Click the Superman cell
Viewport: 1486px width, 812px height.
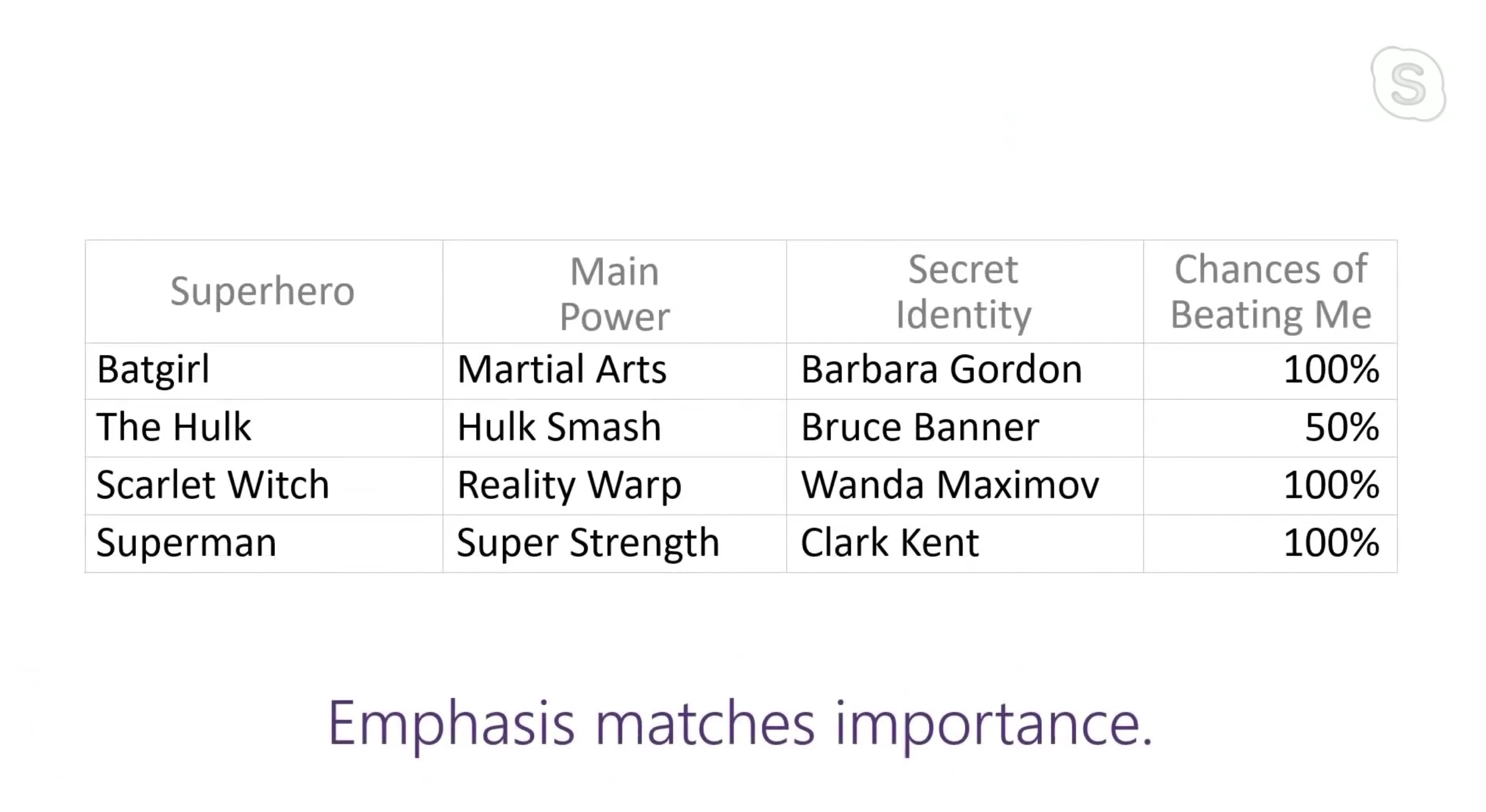[x=264, y=543]
